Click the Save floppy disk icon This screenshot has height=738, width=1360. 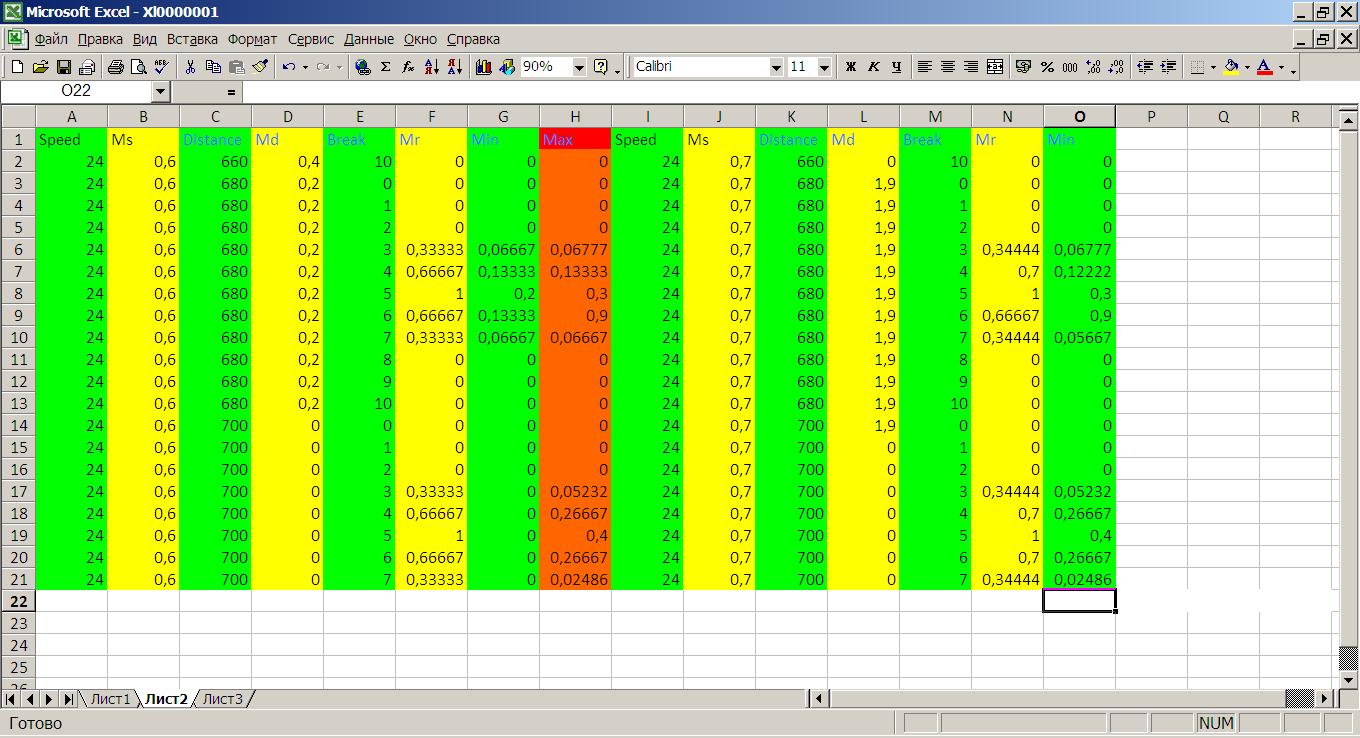point(64,67)
